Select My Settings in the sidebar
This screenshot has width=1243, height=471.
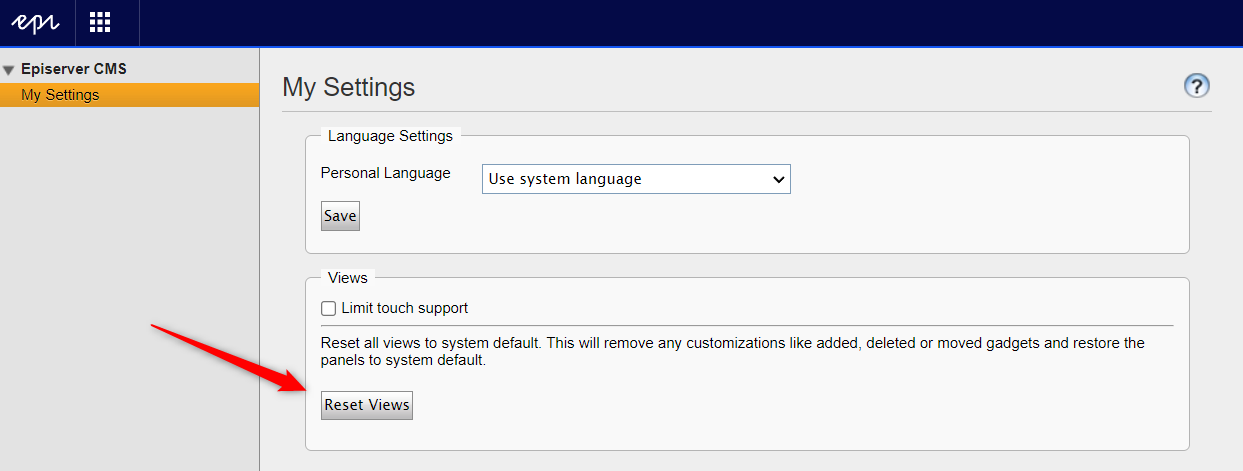(60, 95)
